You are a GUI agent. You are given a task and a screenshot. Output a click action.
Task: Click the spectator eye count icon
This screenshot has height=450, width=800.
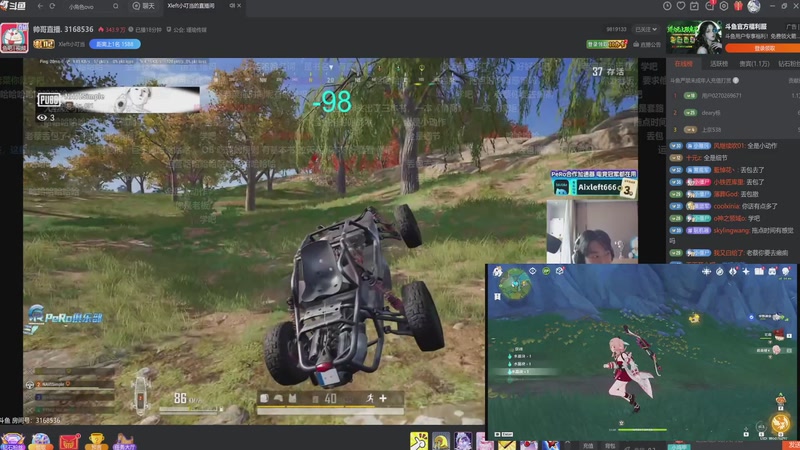pyautogui.click(x=42, y=117)
